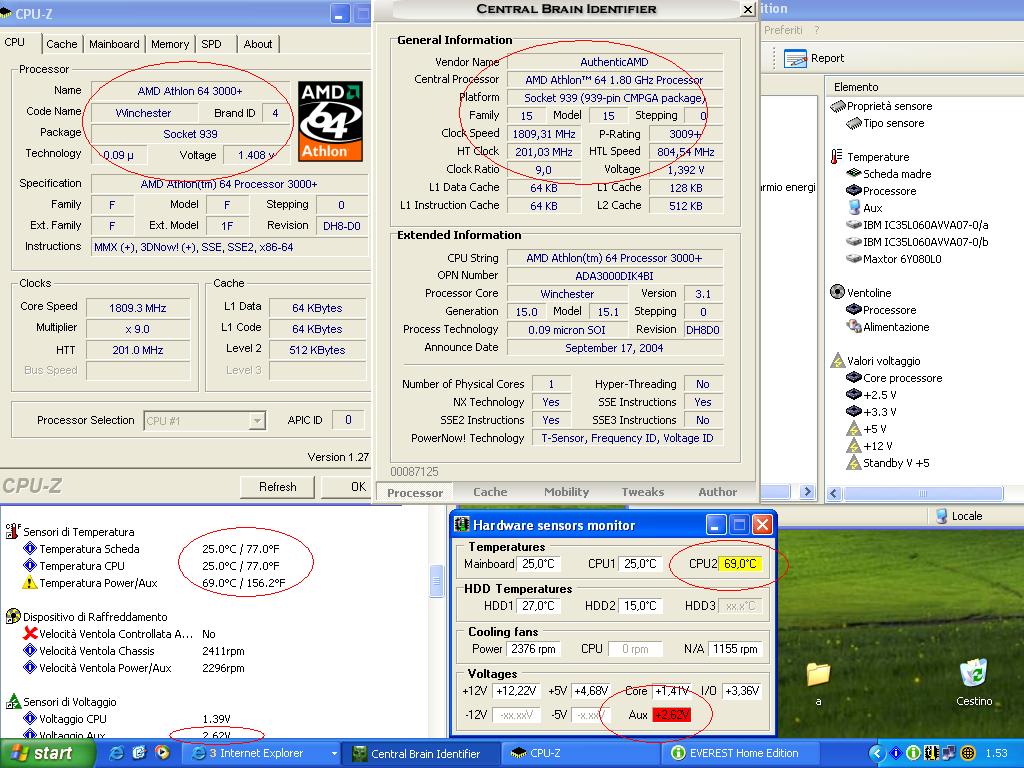Open Cache tab in Central Brain Identifier
1024x768 pixels.
490,492
